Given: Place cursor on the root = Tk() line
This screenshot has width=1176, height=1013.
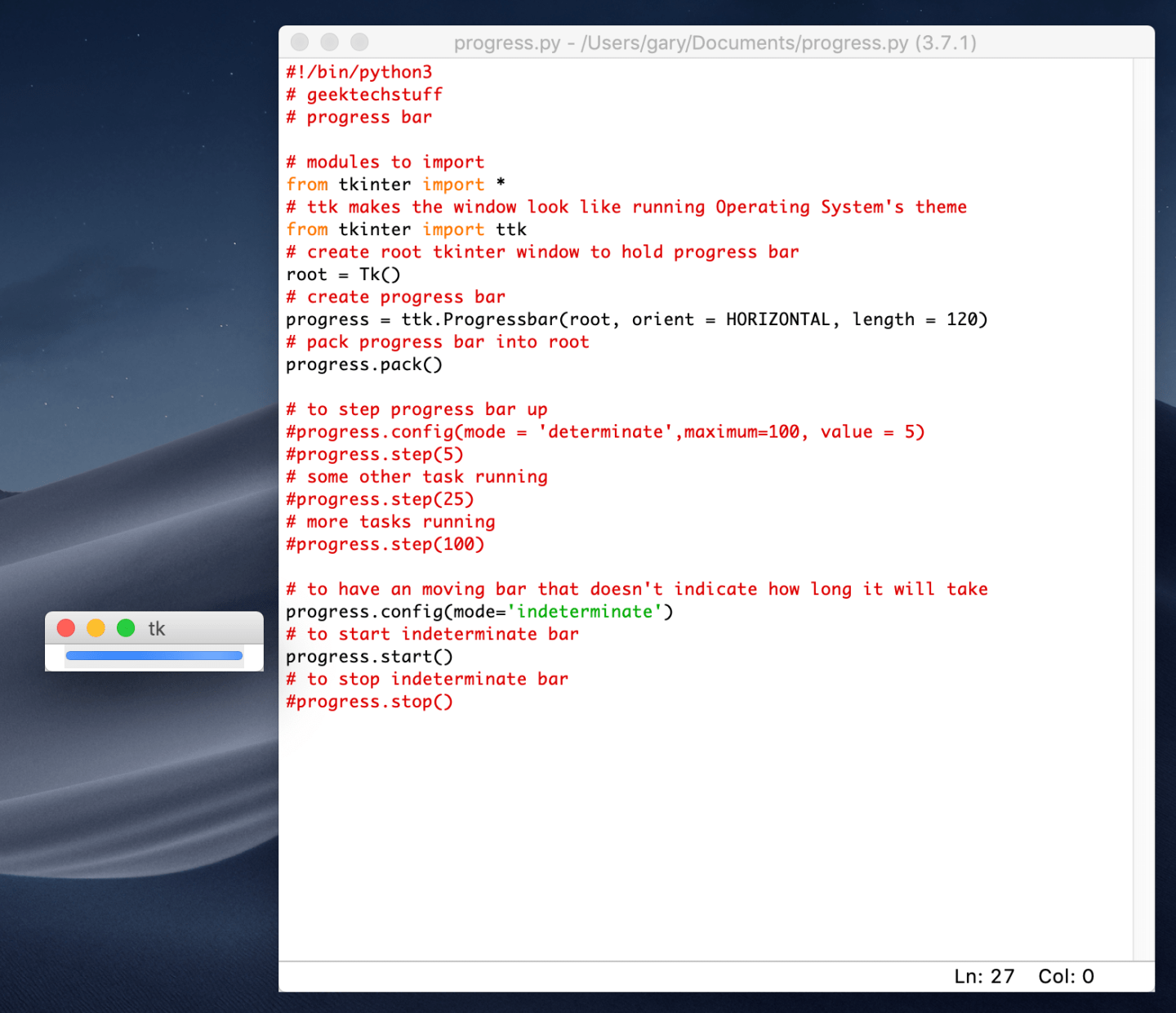Looking at the screenshot, I should 343,274.
